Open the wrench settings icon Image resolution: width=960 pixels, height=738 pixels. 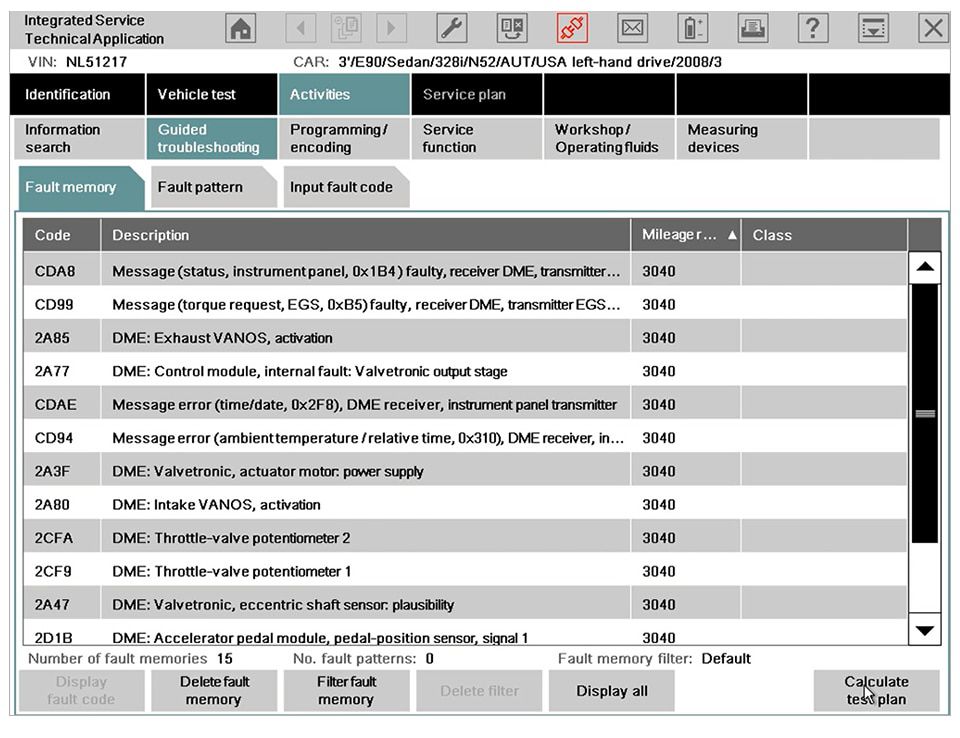coord(453,29)
